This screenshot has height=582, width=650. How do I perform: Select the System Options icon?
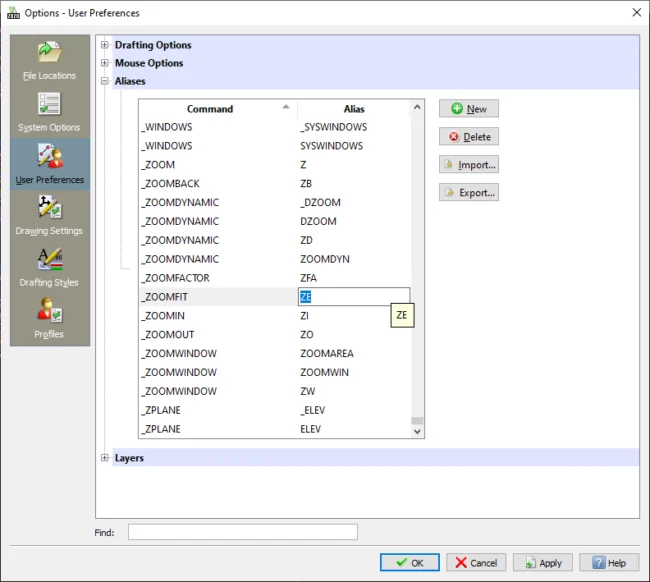(49, 112)
